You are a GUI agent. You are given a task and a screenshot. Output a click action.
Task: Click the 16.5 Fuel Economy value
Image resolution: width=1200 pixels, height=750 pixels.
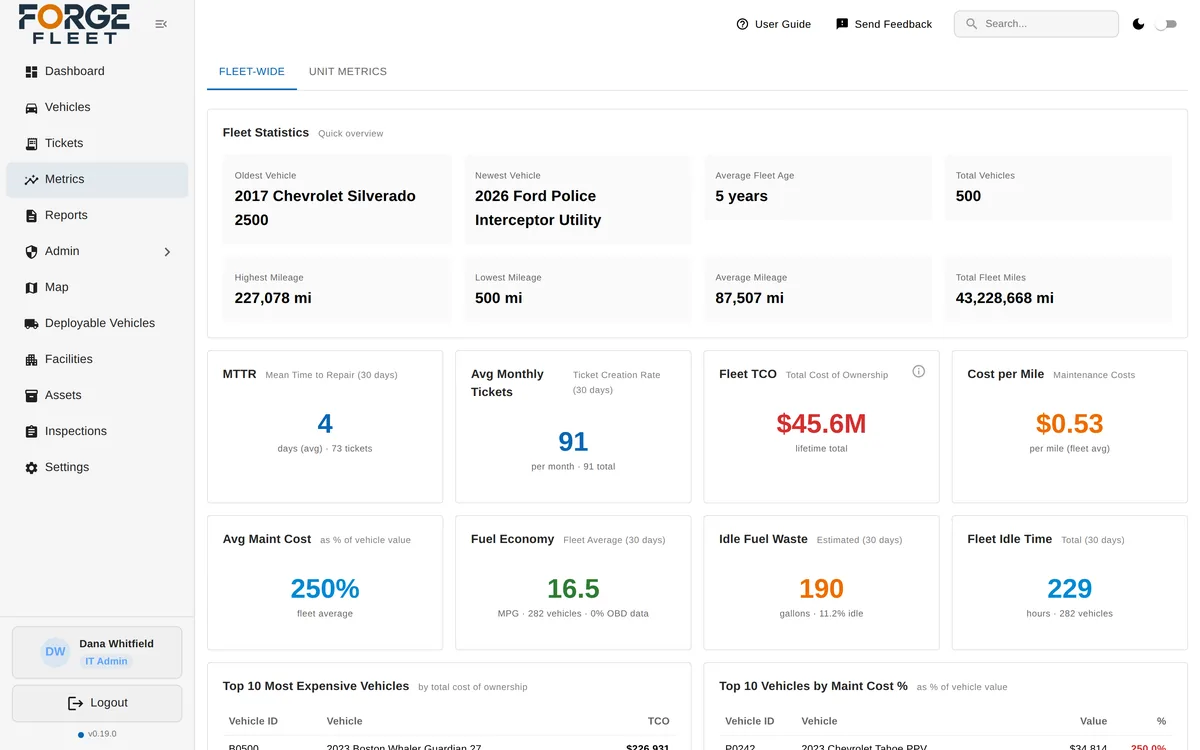573,589
